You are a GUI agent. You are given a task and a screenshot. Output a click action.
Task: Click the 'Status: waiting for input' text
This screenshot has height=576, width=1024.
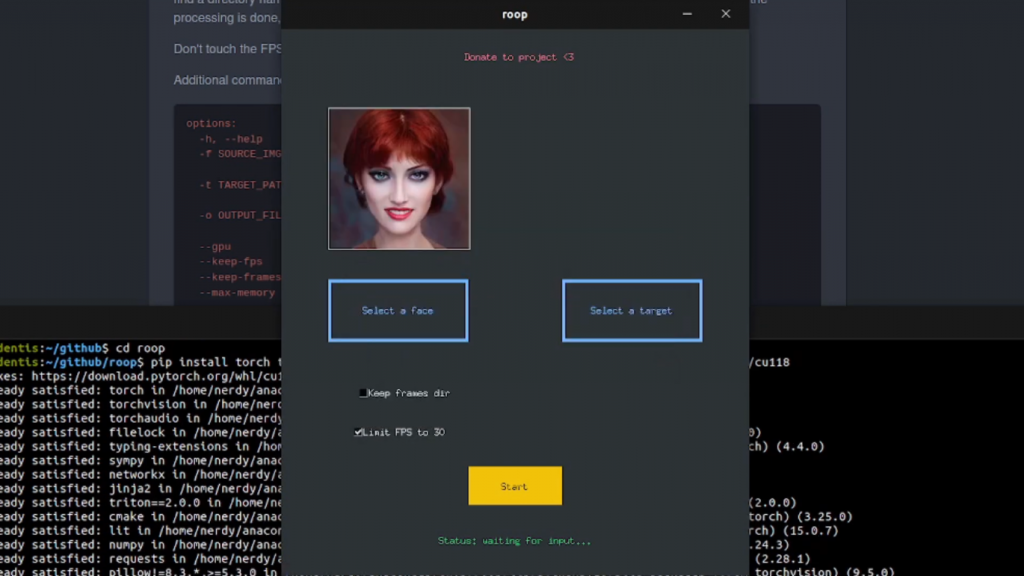pos(514,541)
